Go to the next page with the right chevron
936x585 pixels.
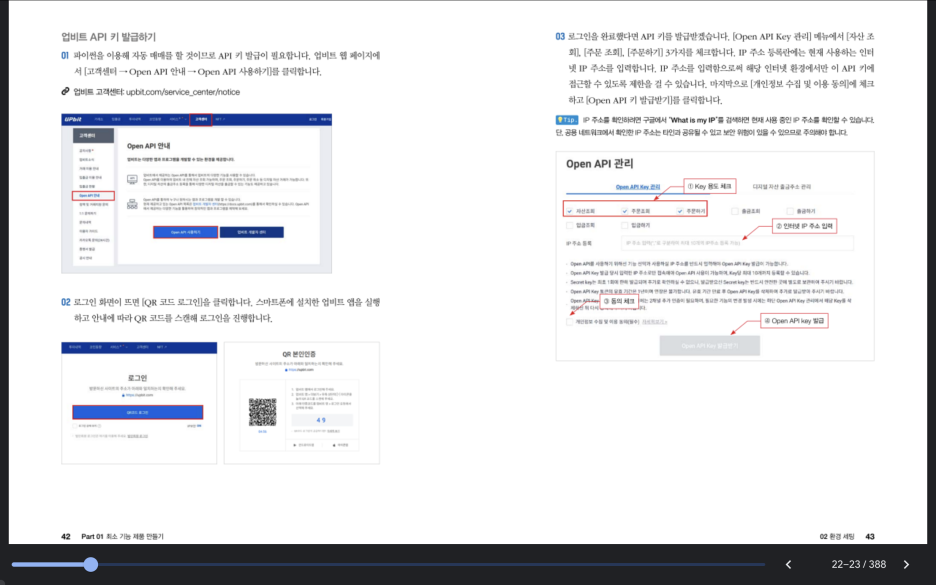[906, 564]
